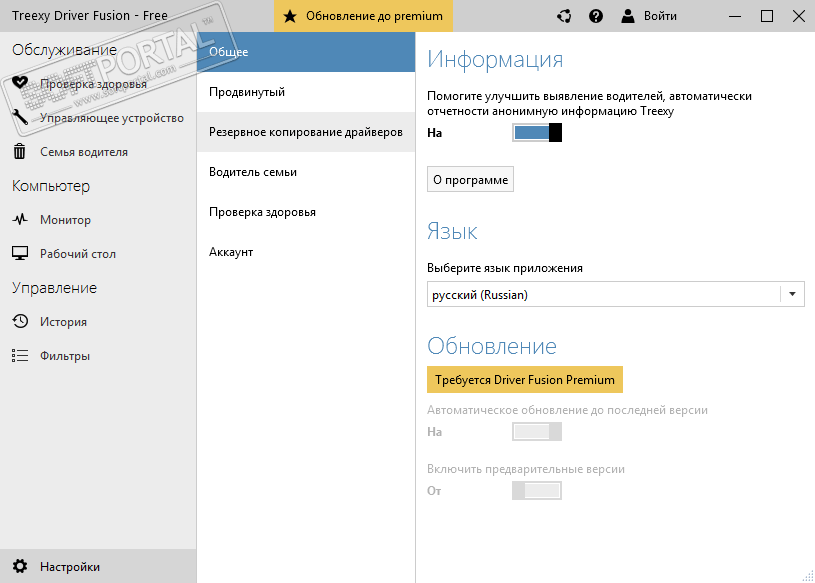Switch to Водитель семьи settings tab
815x583 pixels.
coord(306,172)
